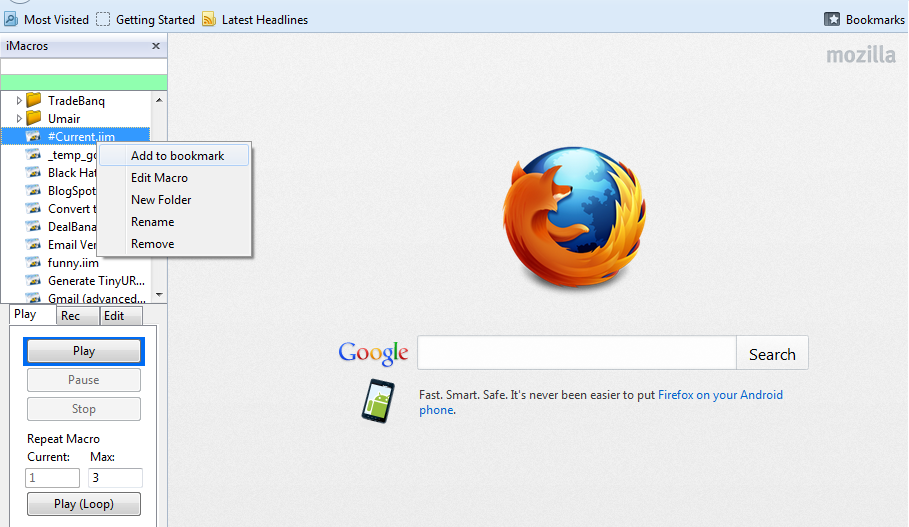The height and width of the screenshot is (527, 909).
Task: Click the Convert macro file icon
Action: click(x=34, y=208)
